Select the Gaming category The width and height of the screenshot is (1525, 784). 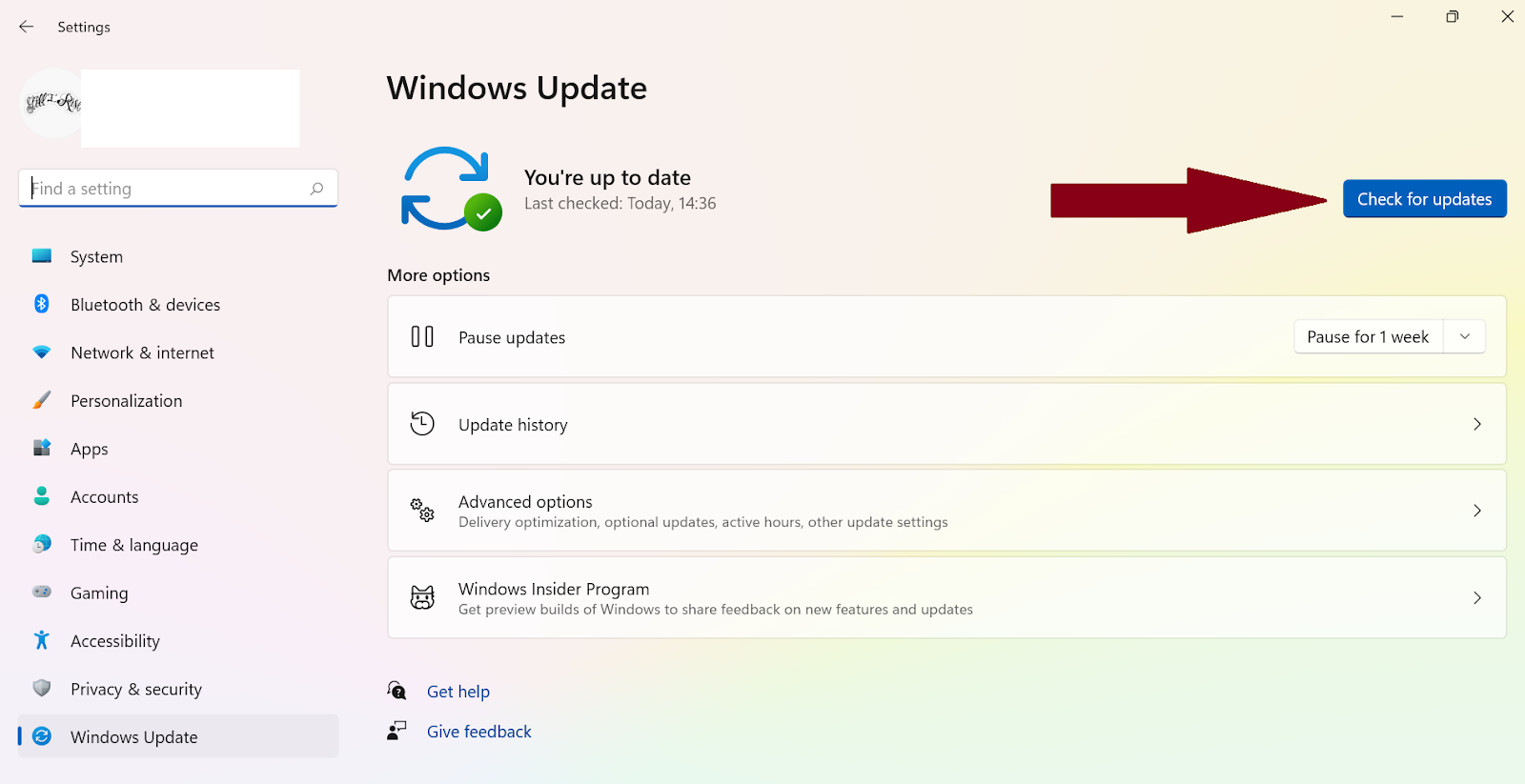coord(178,593)
